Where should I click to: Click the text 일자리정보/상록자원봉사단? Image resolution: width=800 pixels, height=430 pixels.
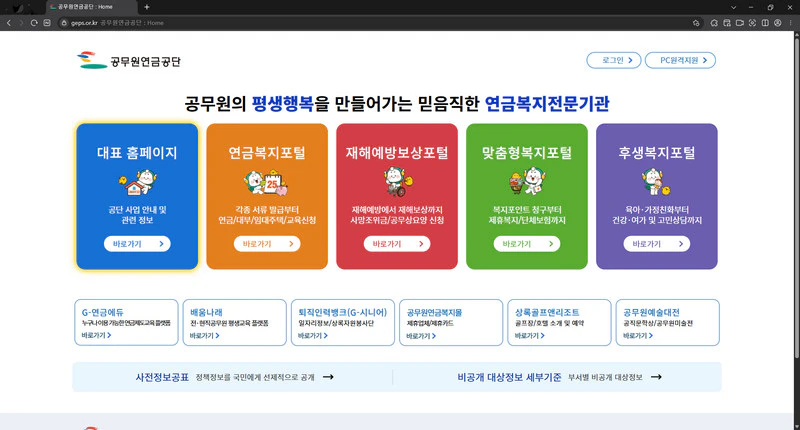tap(336, 323)
